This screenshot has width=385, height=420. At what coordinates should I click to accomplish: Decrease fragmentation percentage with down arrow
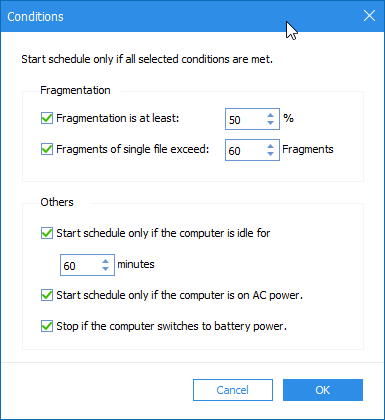point(270,123)
